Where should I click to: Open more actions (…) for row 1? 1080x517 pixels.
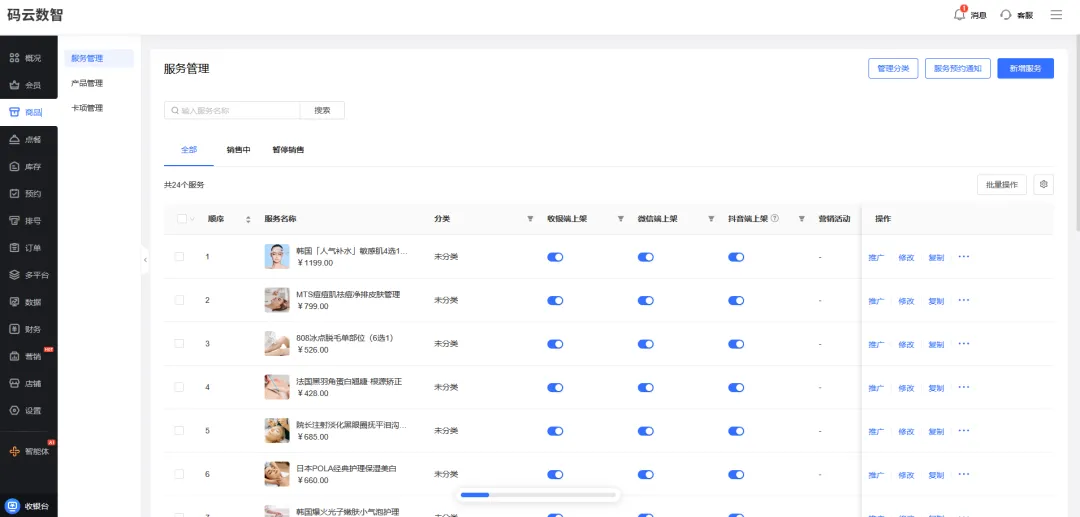964,257
